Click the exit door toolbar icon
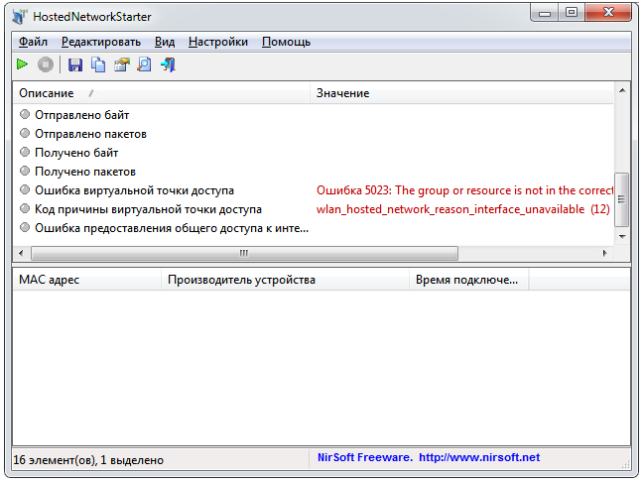The height and width of the screenshot is (481, 643). coord(168,65)
